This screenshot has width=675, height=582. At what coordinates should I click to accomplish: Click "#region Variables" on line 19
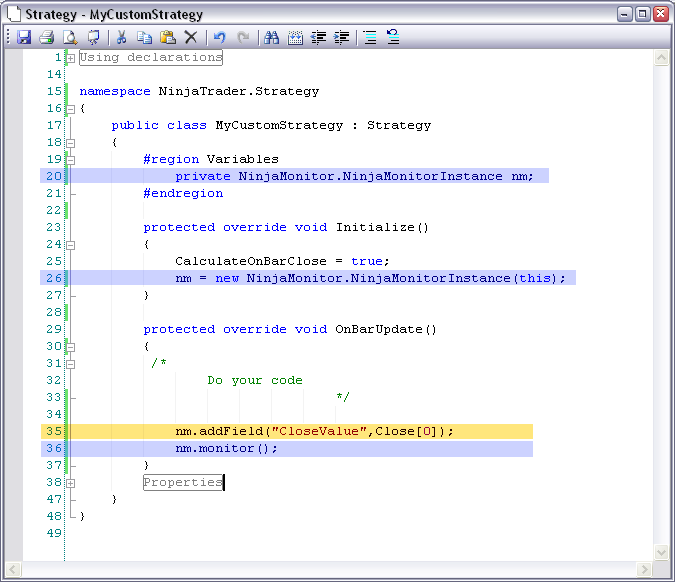point(211,160)
